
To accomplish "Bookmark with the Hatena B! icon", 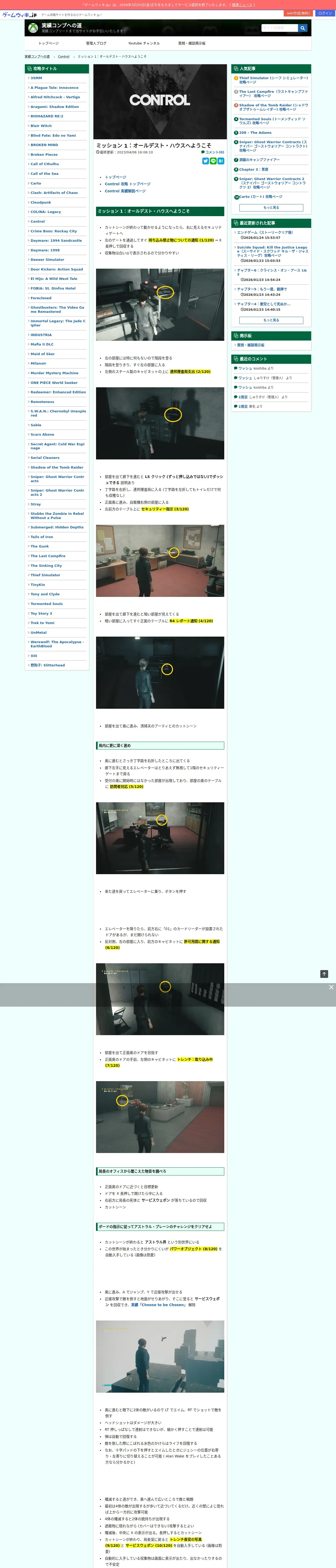I will pyautogui.click(x=221, y=161).
